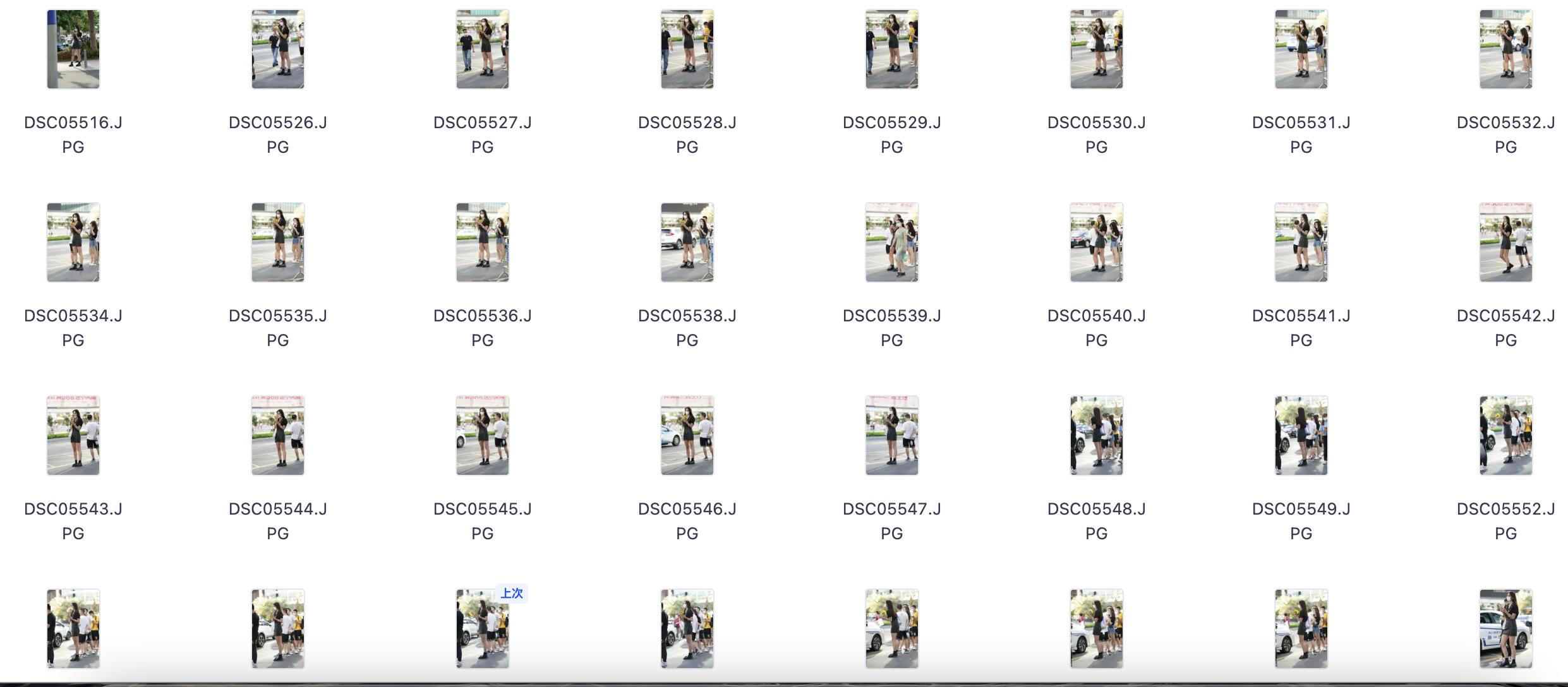Select the DSC05542.JPG photo thumbnail

tap(1506, 242)
